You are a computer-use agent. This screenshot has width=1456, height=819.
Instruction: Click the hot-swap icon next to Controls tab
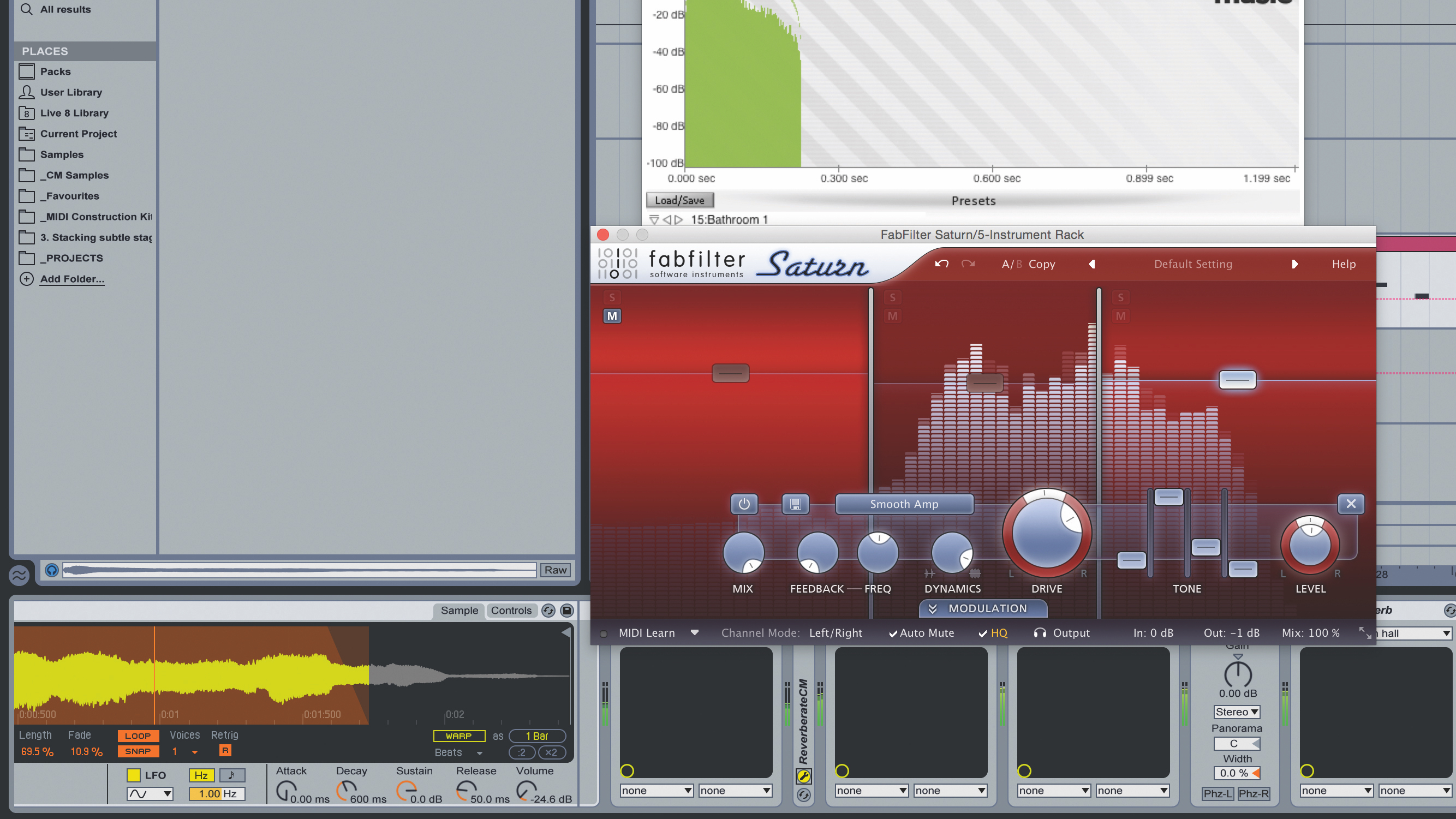pos(548,611)
